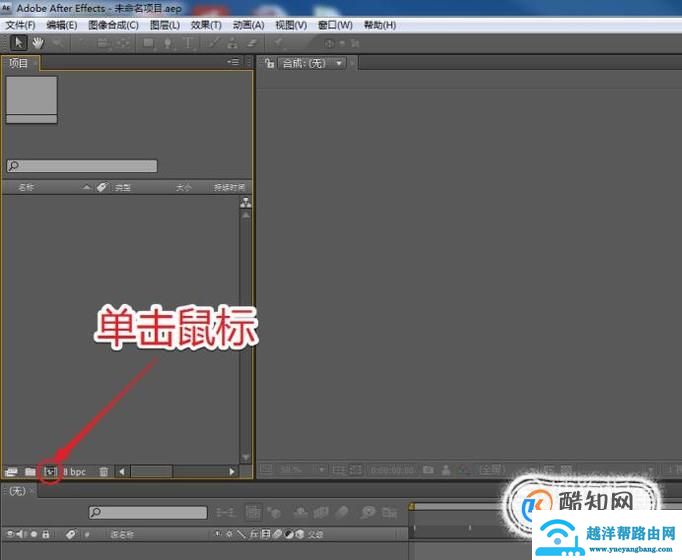The image size is (682, 560).
Task: Select the Rectangle mask tool
Action: pos(149,43)
